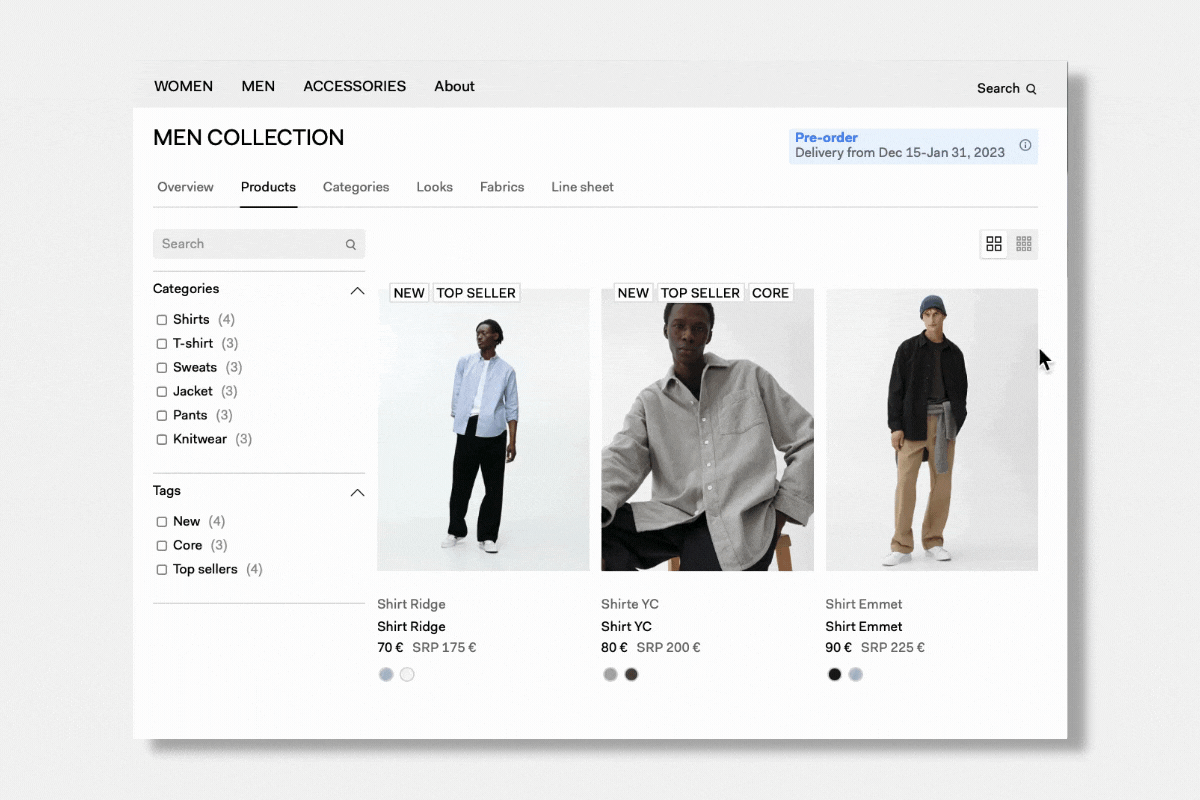This screenshot has width=1200, height=800.
Task: Click the TOP SELLER badge on Shirt Ridge
Action: [476, 293]
